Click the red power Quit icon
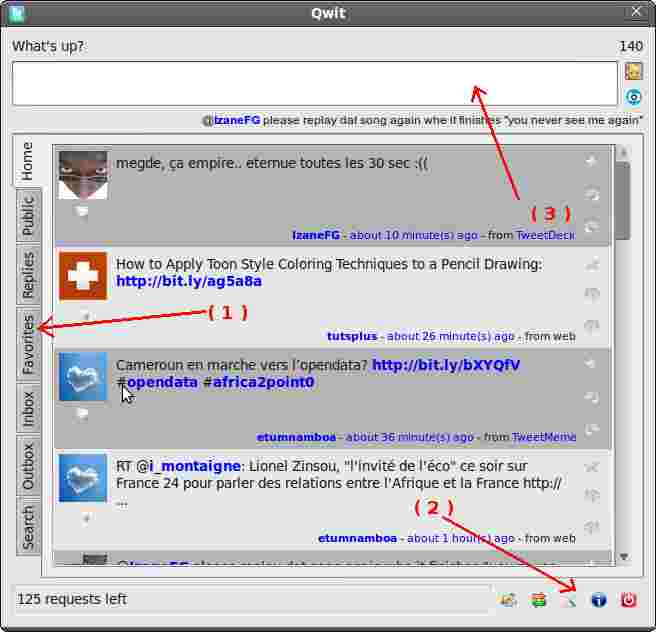This screenshot has height=632, width=656. tap(628, 600)
